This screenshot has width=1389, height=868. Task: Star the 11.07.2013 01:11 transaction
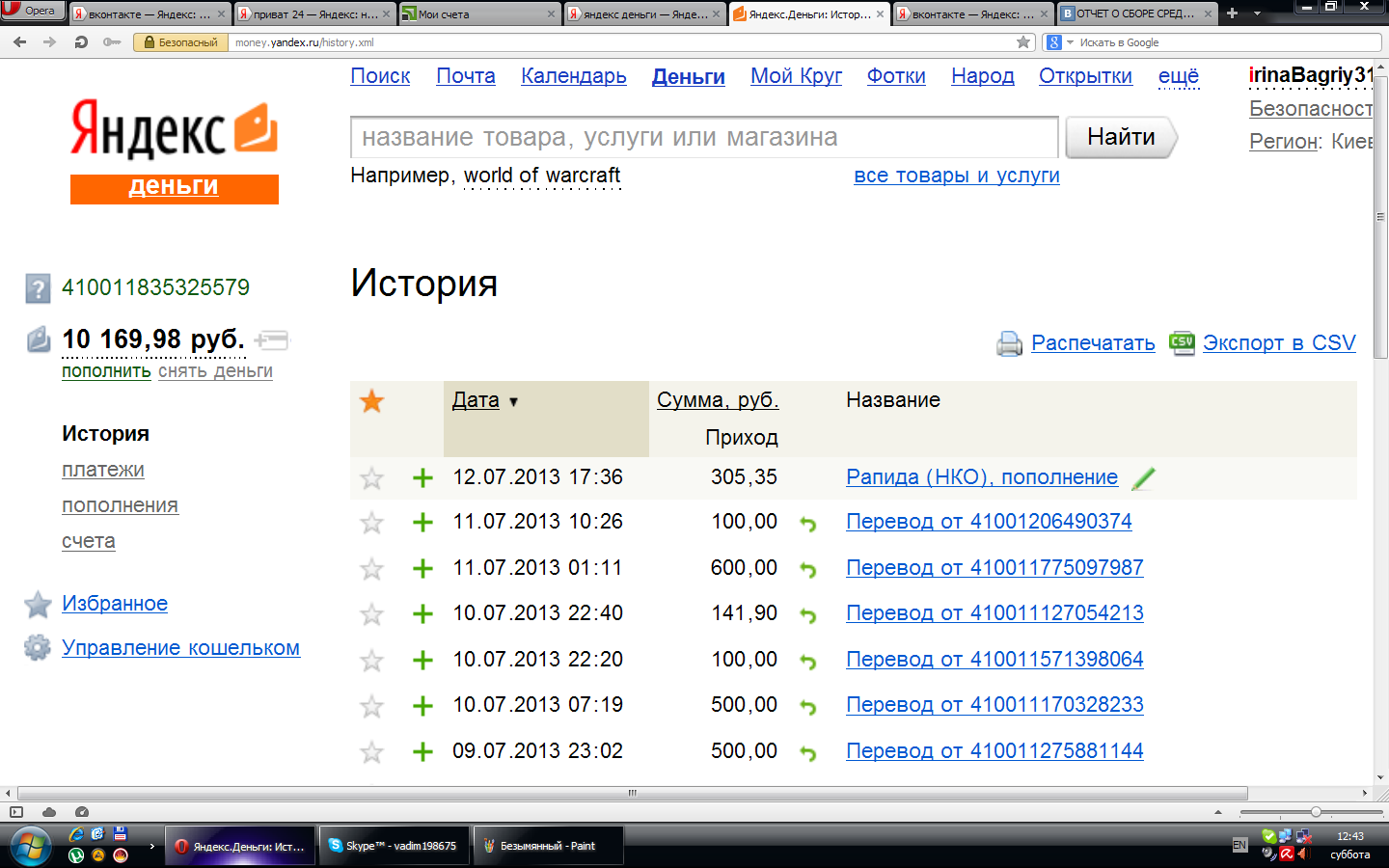[x=371, y=569]
